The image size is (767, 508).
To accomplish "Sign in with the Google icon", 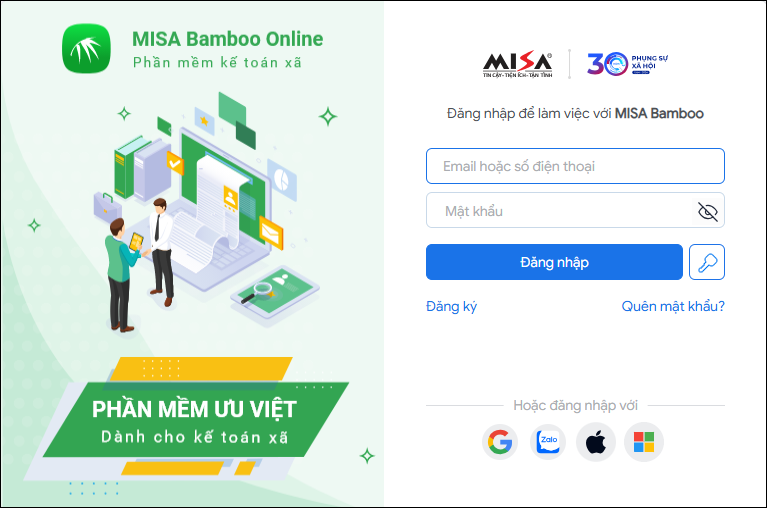I will [499, 442].
